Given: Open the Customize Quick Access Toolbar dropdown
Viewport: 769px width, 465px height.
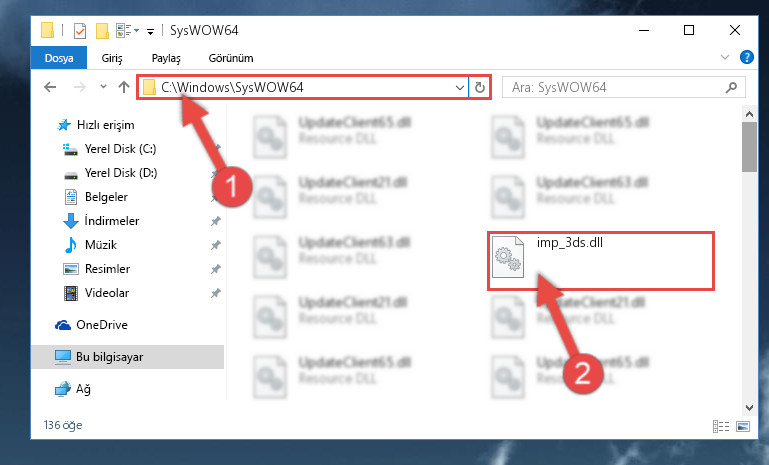Looking at the screenshot, I should click(x=151, y=31).
